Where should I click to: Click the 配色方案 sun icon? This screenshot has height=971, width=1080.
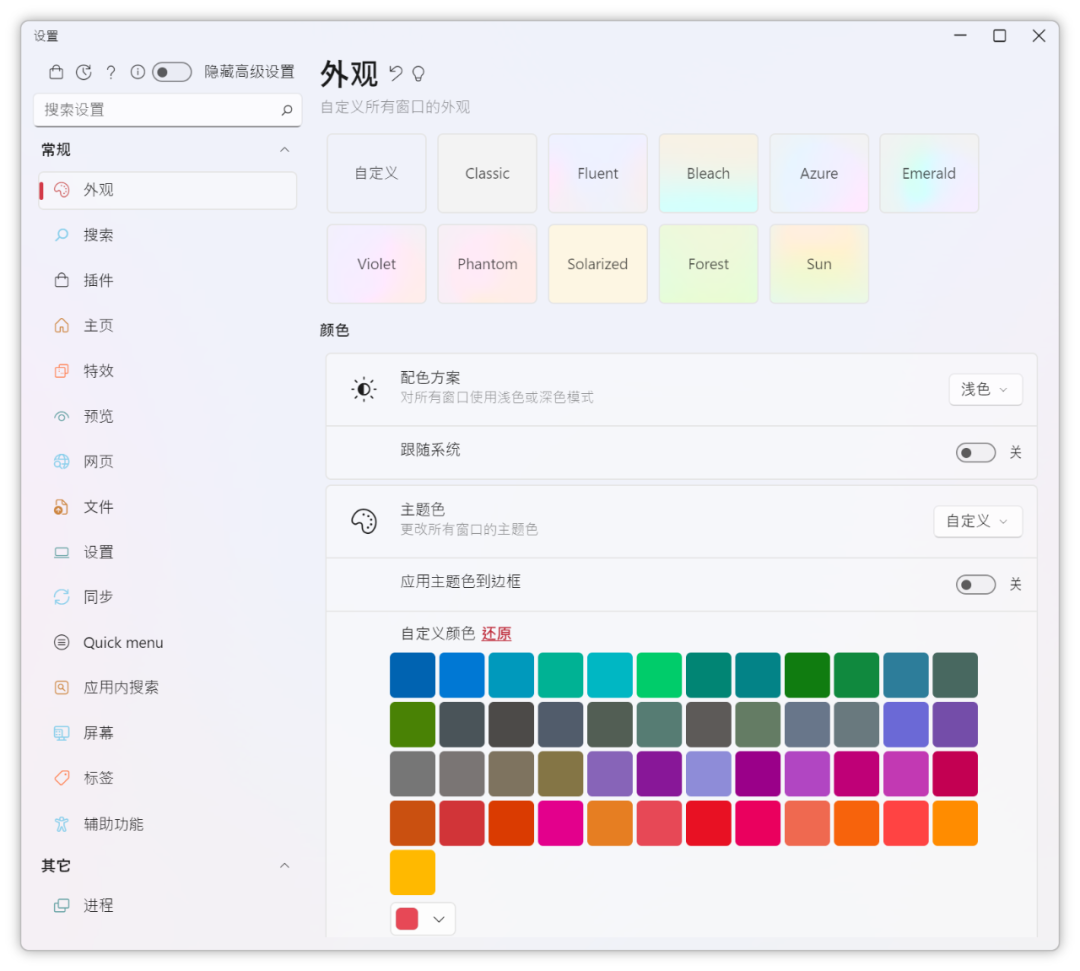[x=364, y=390]
